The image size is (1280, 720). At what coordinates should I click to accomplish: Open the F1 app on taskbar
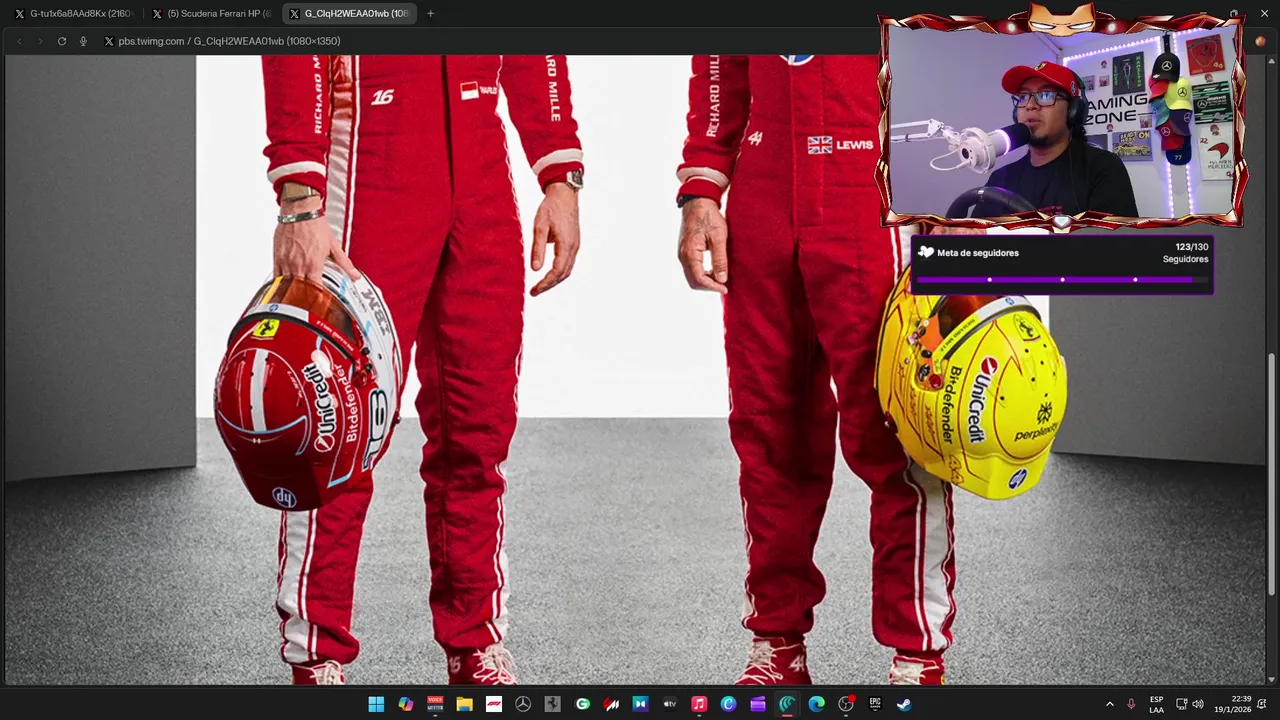click(493, 704)
